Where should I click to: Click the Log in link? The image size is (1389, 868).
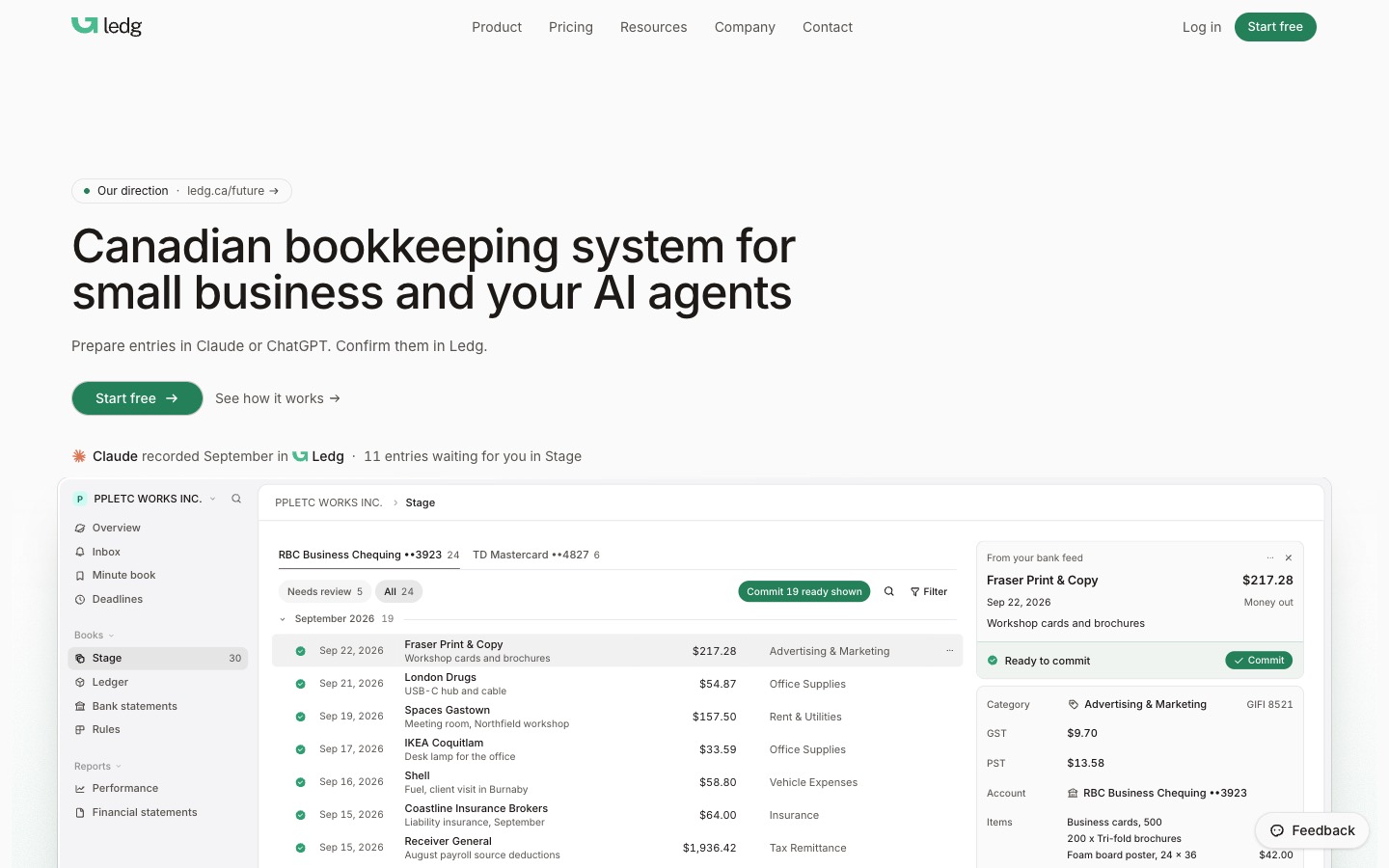[1202, 27]
